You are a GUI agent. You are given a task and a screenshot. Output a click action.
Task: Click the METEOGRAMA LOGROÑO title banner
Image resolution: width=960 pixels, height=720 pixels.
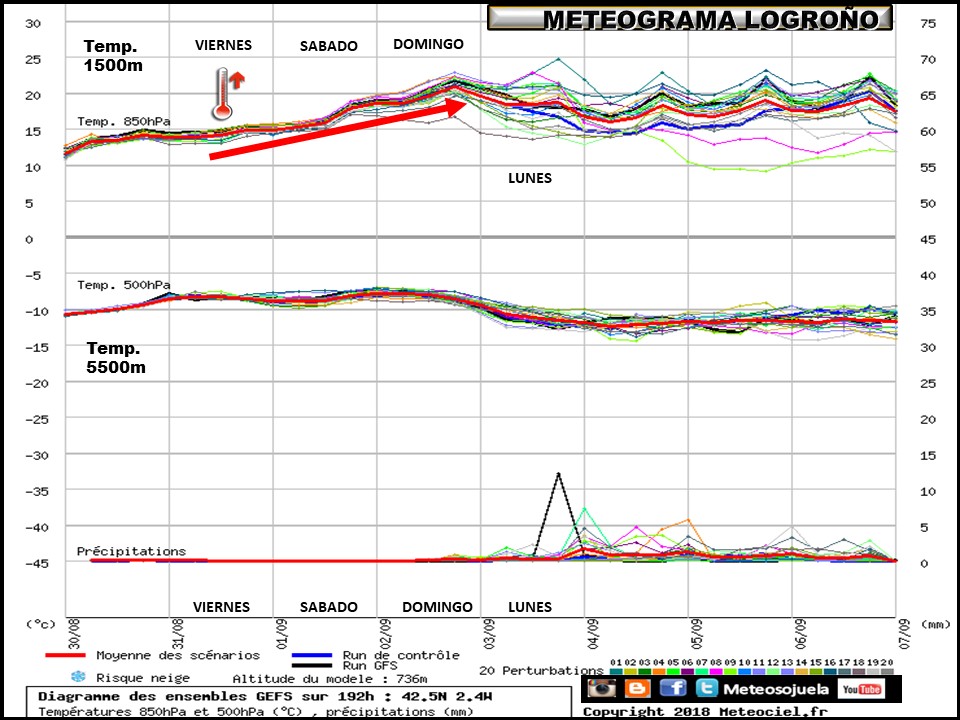tap(689, 18)
